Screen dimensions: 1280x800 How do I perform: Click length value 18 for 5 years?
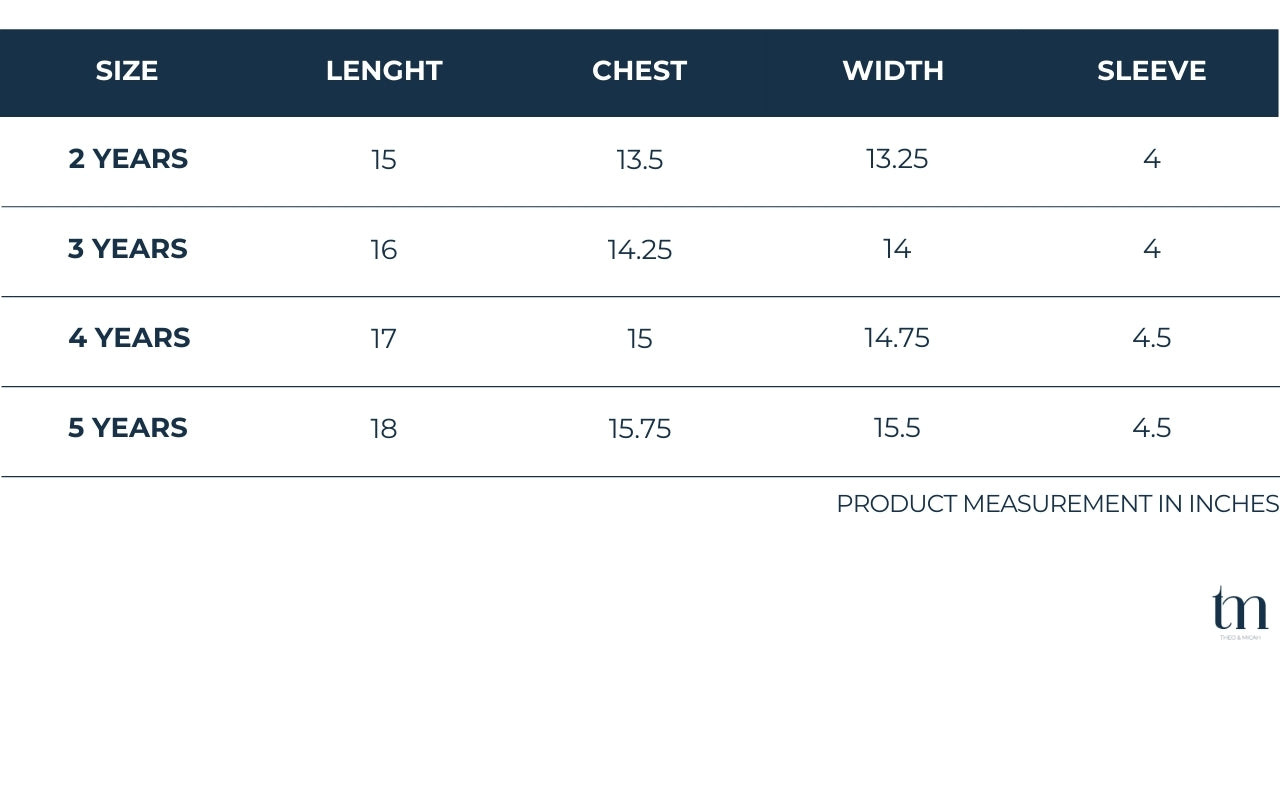click(x=384, y=429)
